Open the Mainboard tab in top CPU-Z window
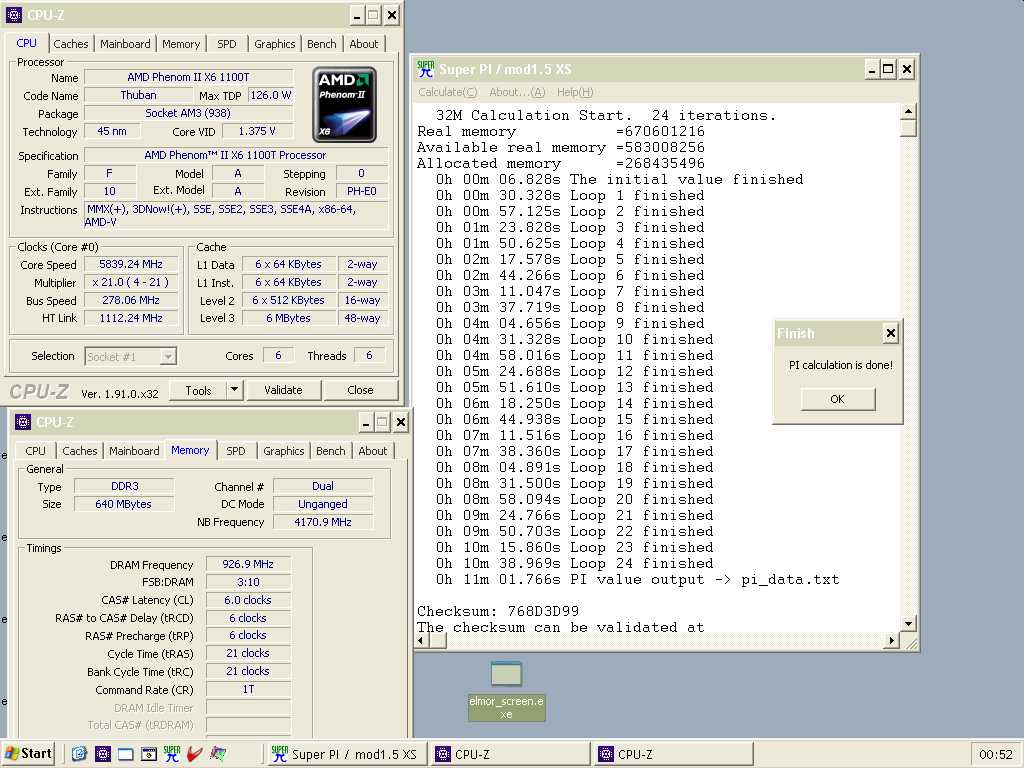The height and width of the screenshot is (768, 1024). point(125,44)
